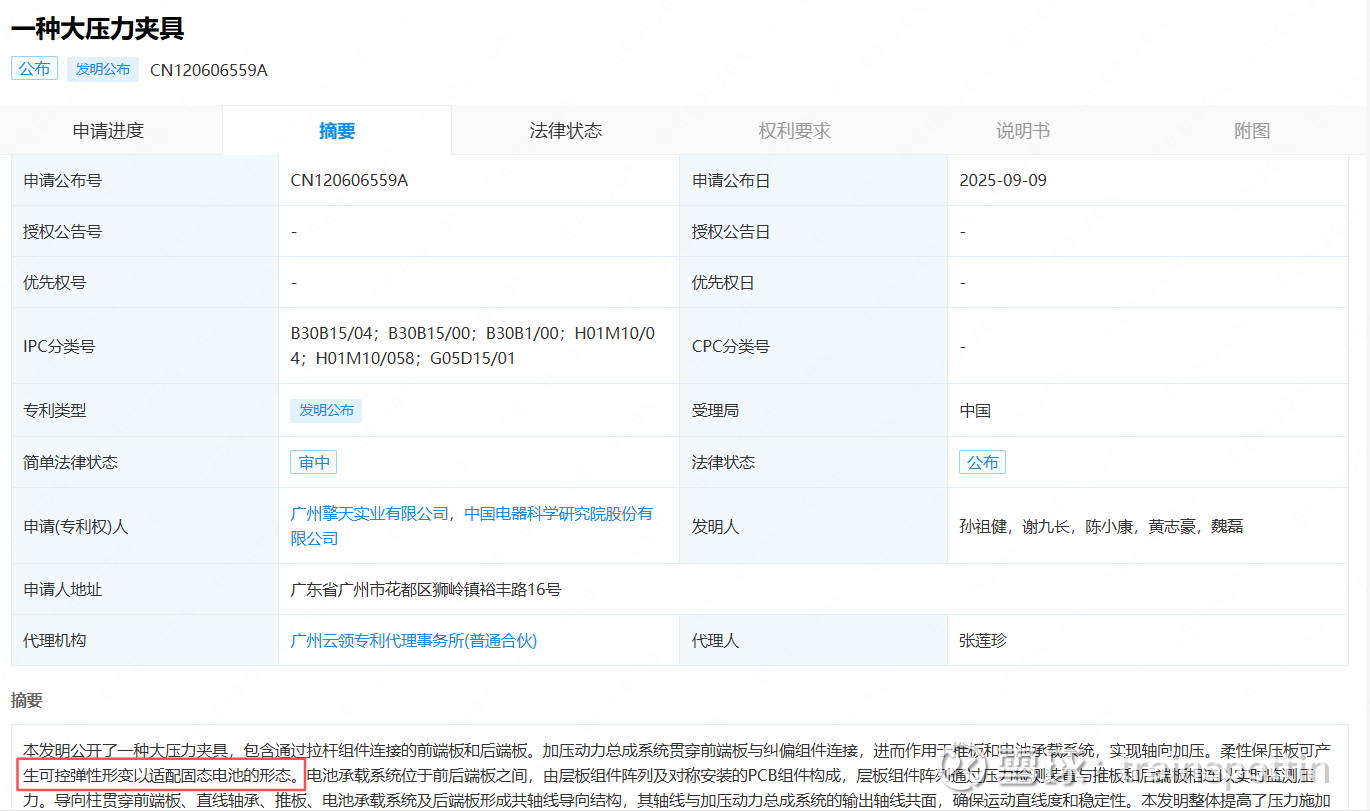Image resolution: width=1370 pixels, height=811 pixels.
Task: Click the CN120606559A number under the title
Action: coord(209,70)
